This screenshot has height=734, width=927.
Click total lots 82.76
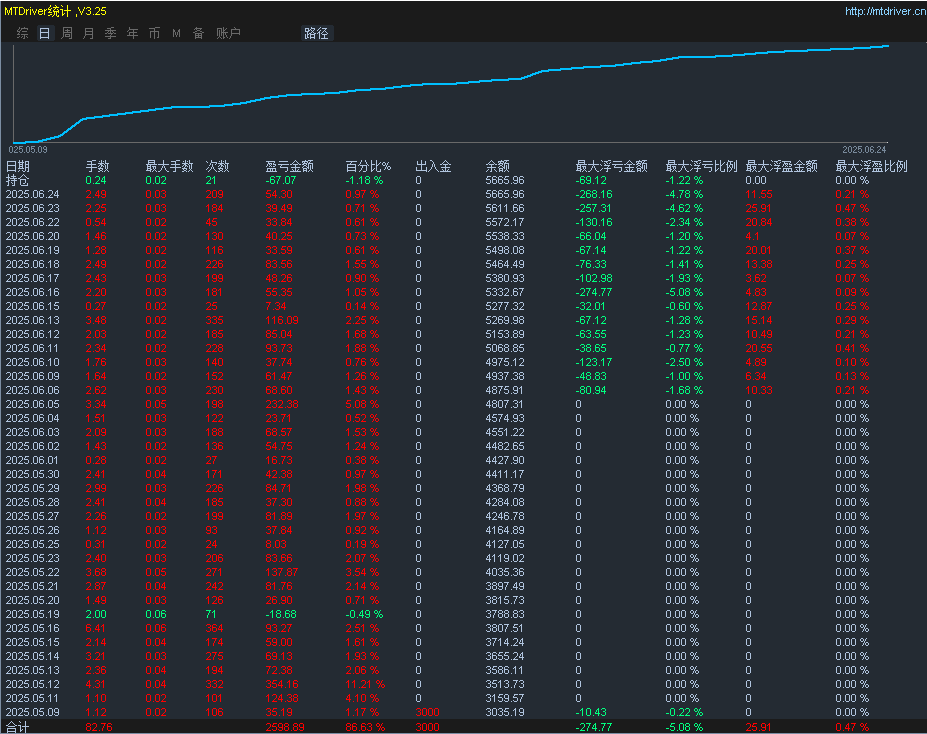[99, 727]
